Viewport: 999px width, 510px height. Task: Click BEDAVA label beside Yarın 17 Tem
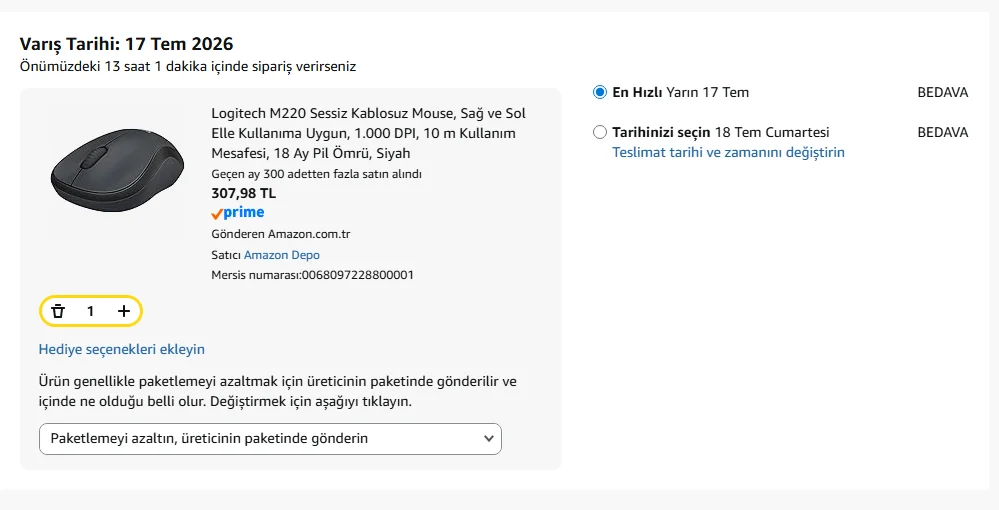click(942, 92)
